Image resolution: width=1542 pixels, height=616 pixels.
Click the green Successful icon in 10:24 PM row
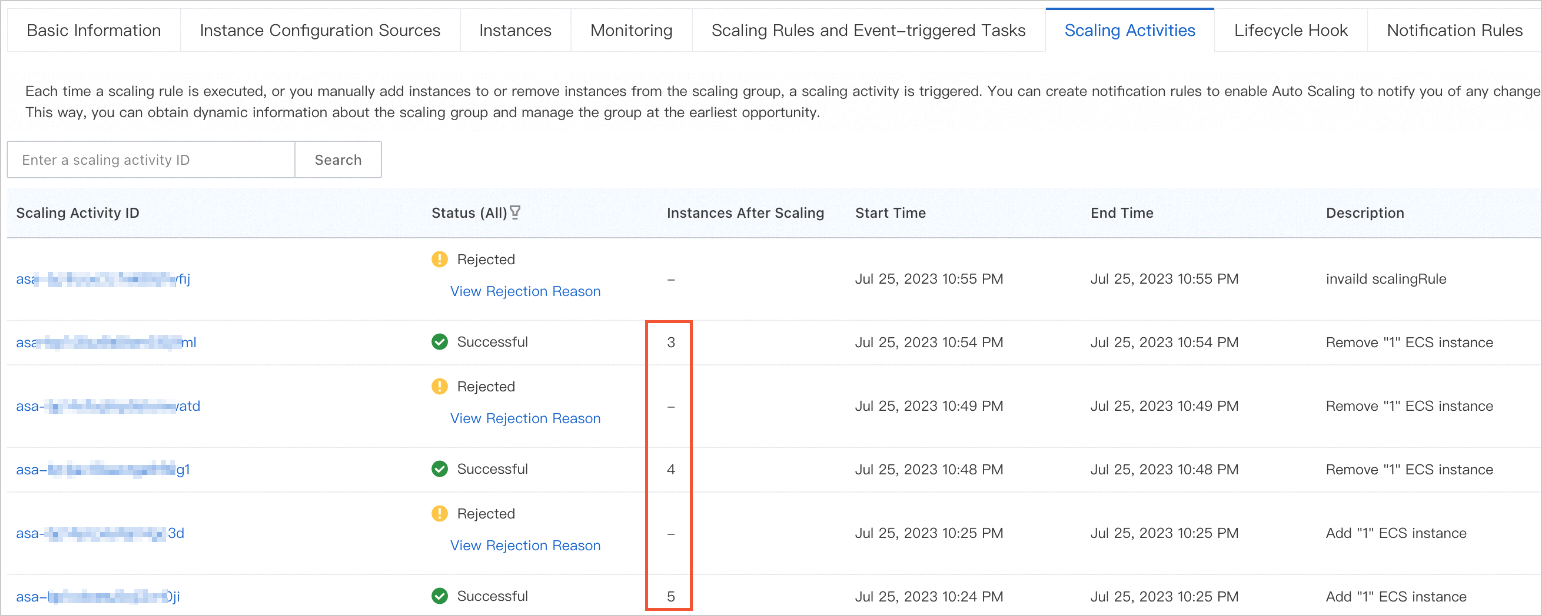point(439,596)
